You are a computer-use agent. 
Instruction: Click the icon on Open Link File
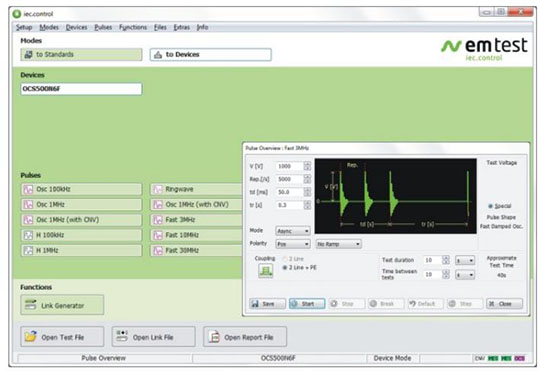[x=122, y=336]
